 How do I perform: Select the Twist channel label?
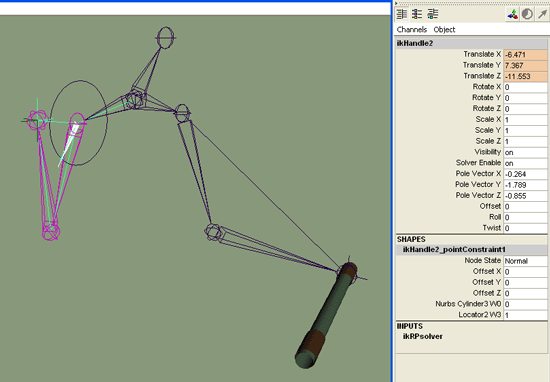[x=491, y=228]
